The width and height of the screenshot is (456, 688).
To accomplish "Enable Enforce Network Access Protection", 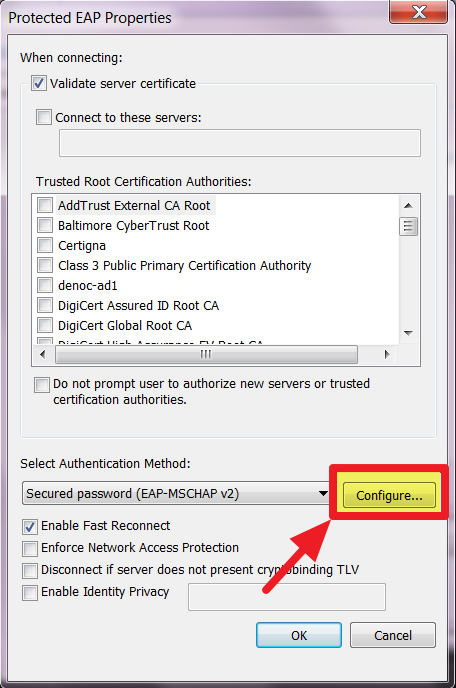I will tap(30, 548).
